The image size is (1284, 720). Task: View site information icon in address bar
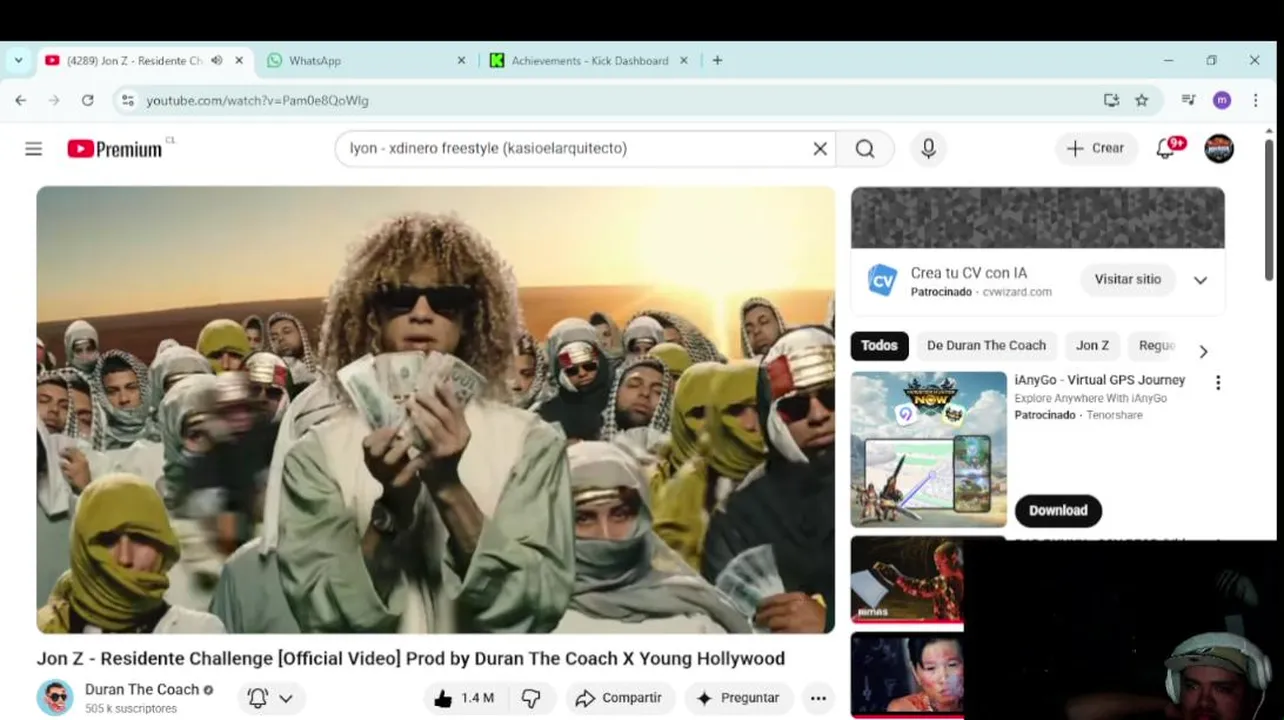126,100
